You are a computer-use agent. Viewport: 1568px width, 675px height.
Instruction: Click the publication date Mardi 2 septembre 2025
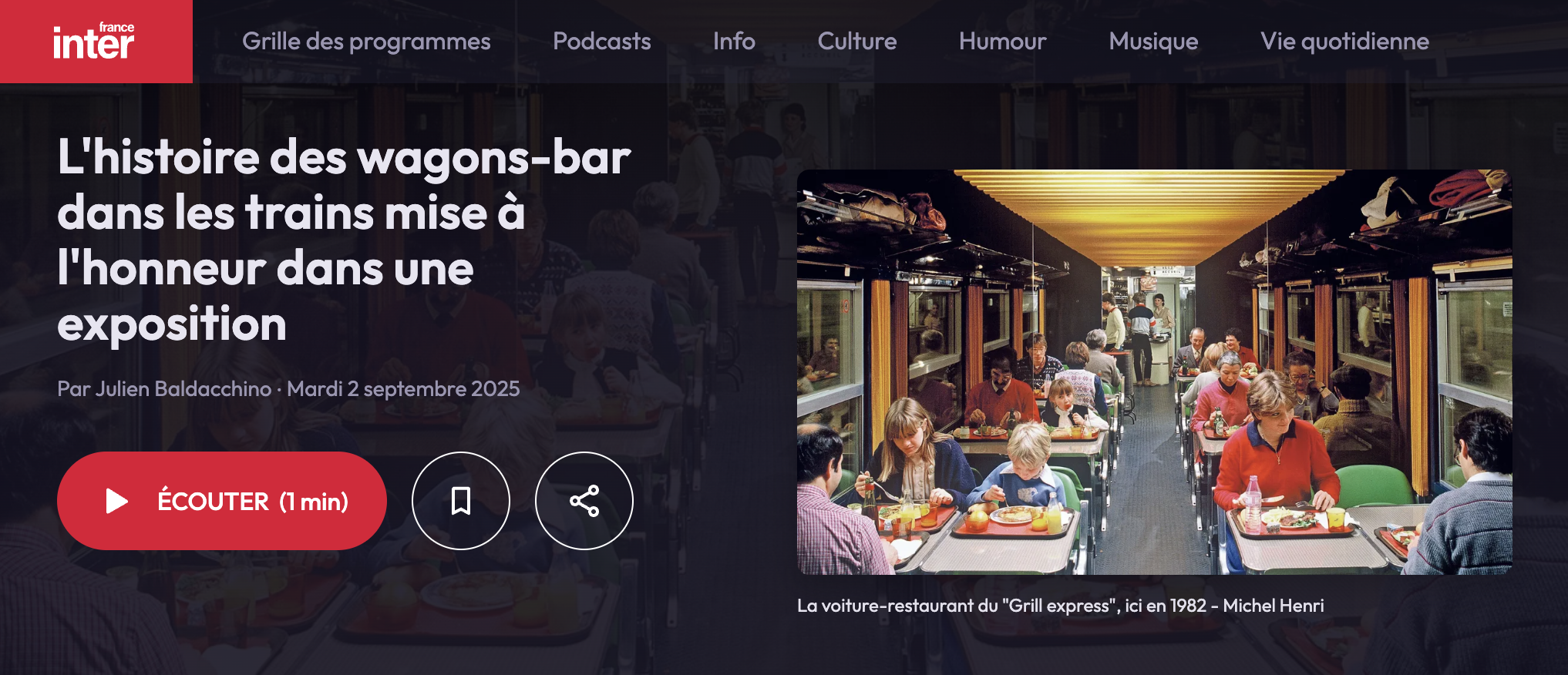tap(403, 389)
